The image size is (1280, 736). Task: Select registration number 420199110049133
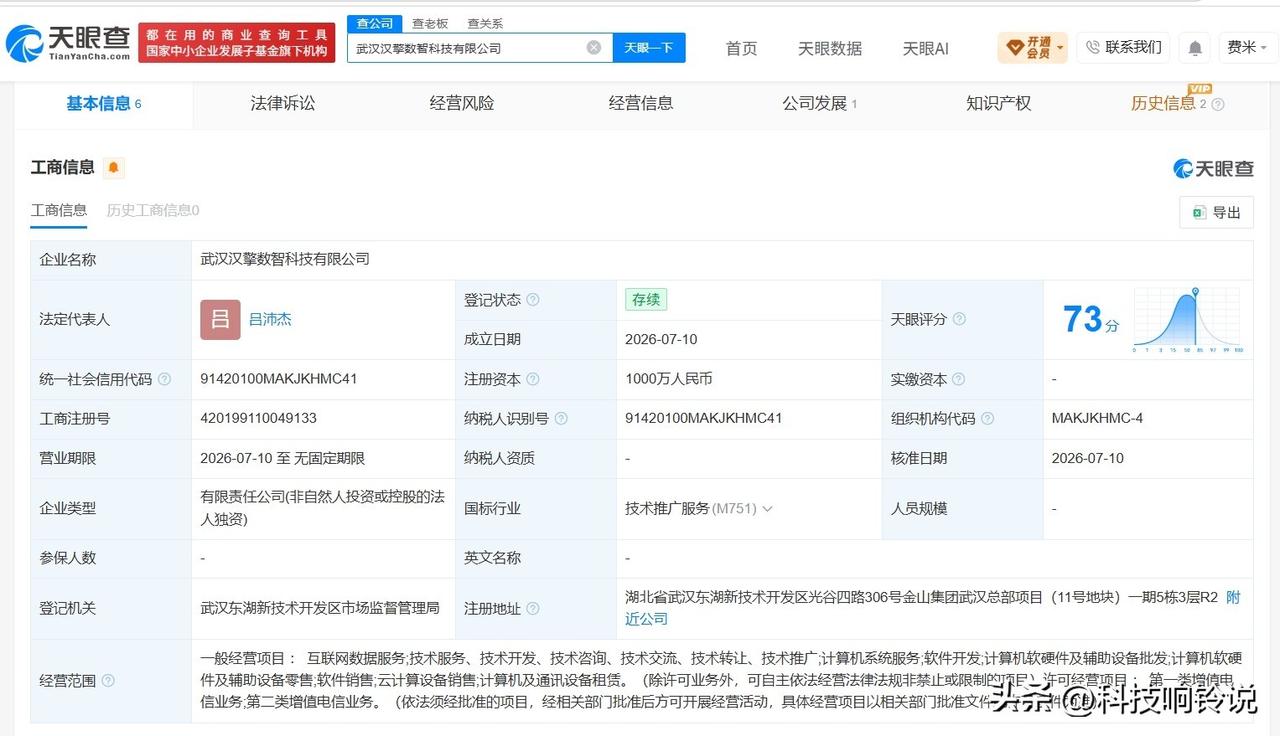(x=259, y=419)
